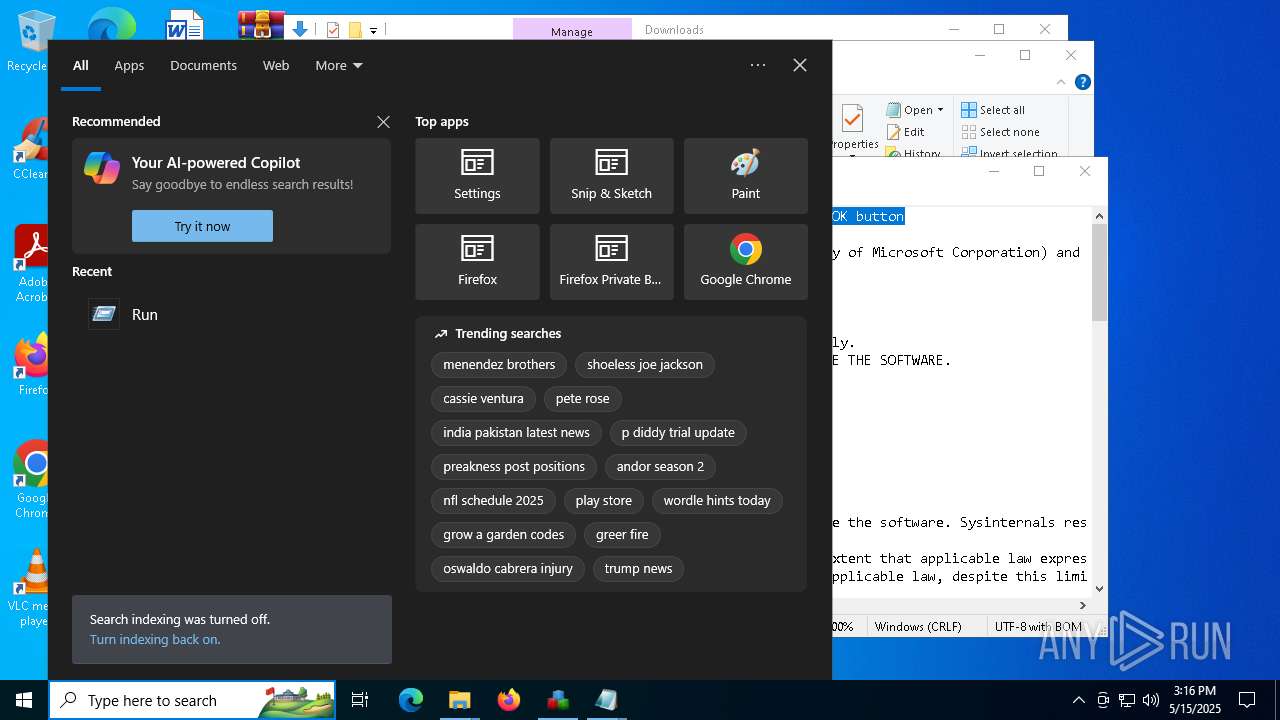
Task: Switch to All search tab
Action: click(x=81, y=65)
